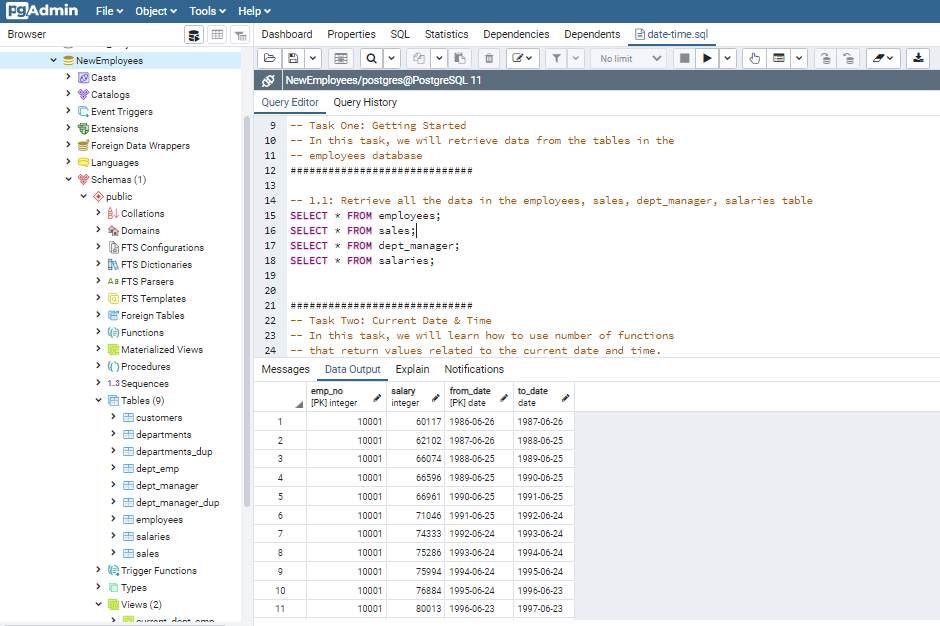Click the Open File toolbar icon
This screenshot has height=626, width=940.
tap(270, 59)
